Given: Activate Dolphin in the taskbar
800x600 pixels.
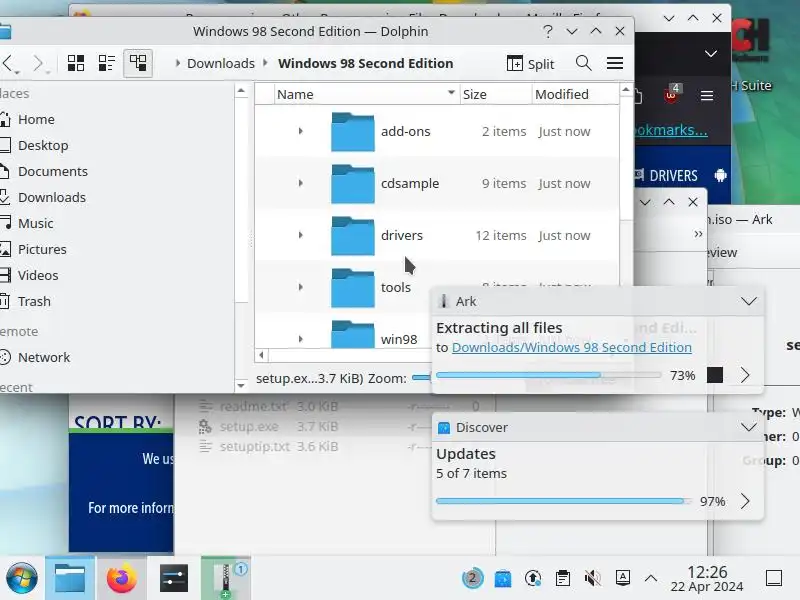Looking at the screenshot, I should click(70, 579).
